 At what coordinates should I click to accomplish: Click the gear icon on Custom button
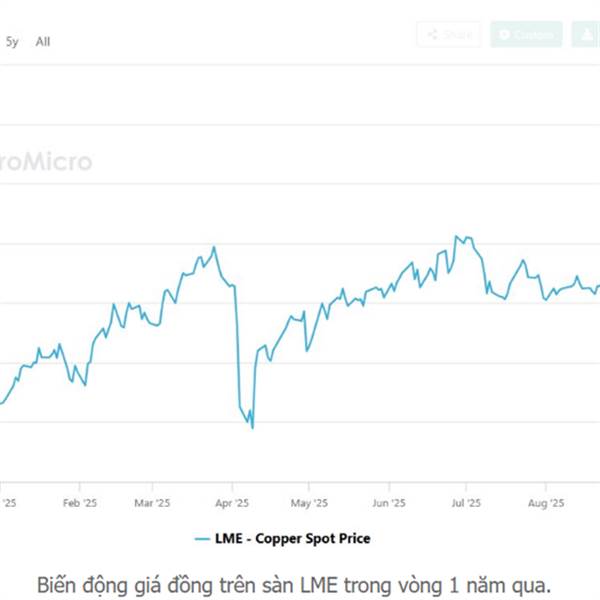coord(505,34)
